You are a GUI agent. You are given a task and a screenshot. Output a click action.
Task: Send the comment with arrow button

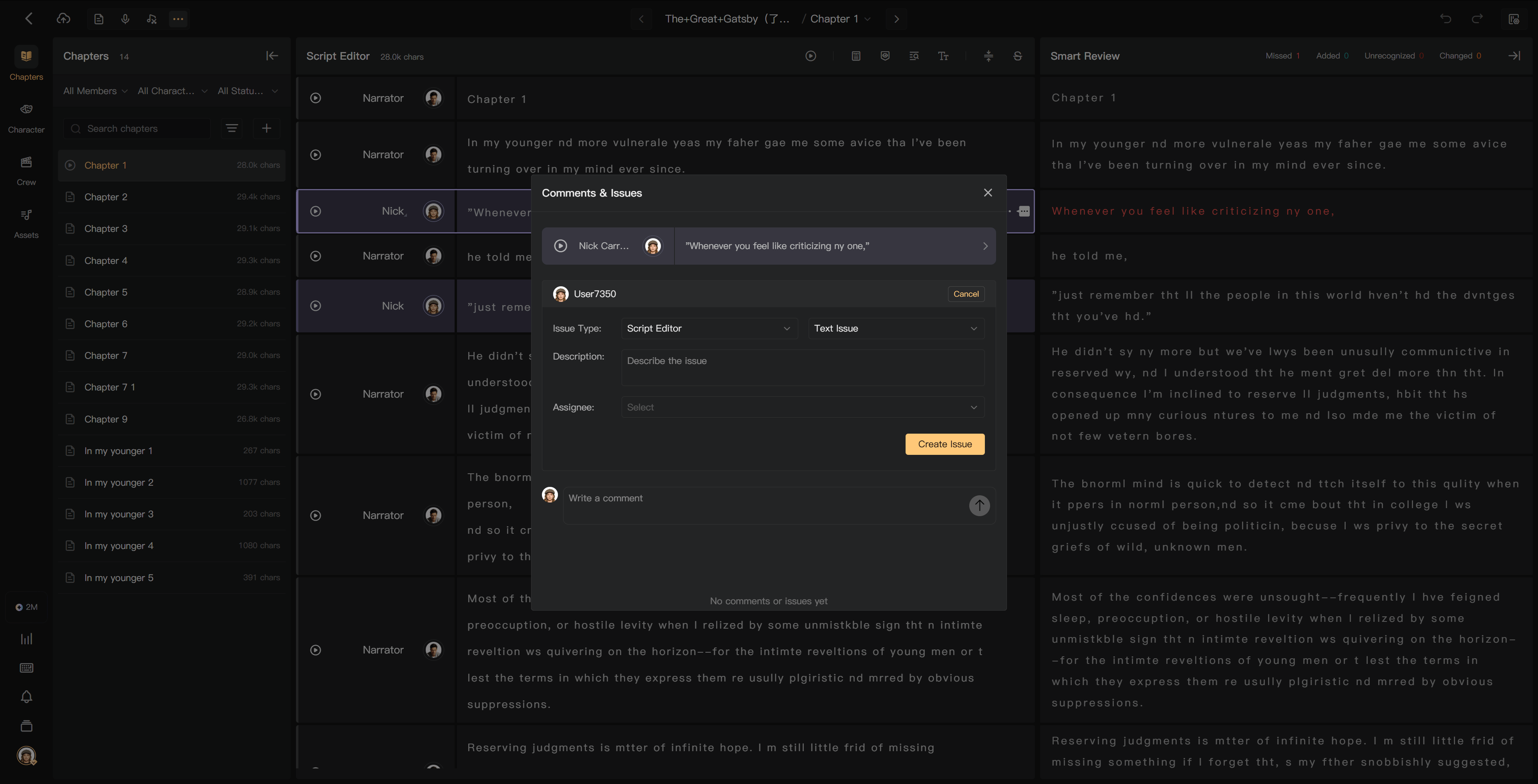(x=979, y=505)
